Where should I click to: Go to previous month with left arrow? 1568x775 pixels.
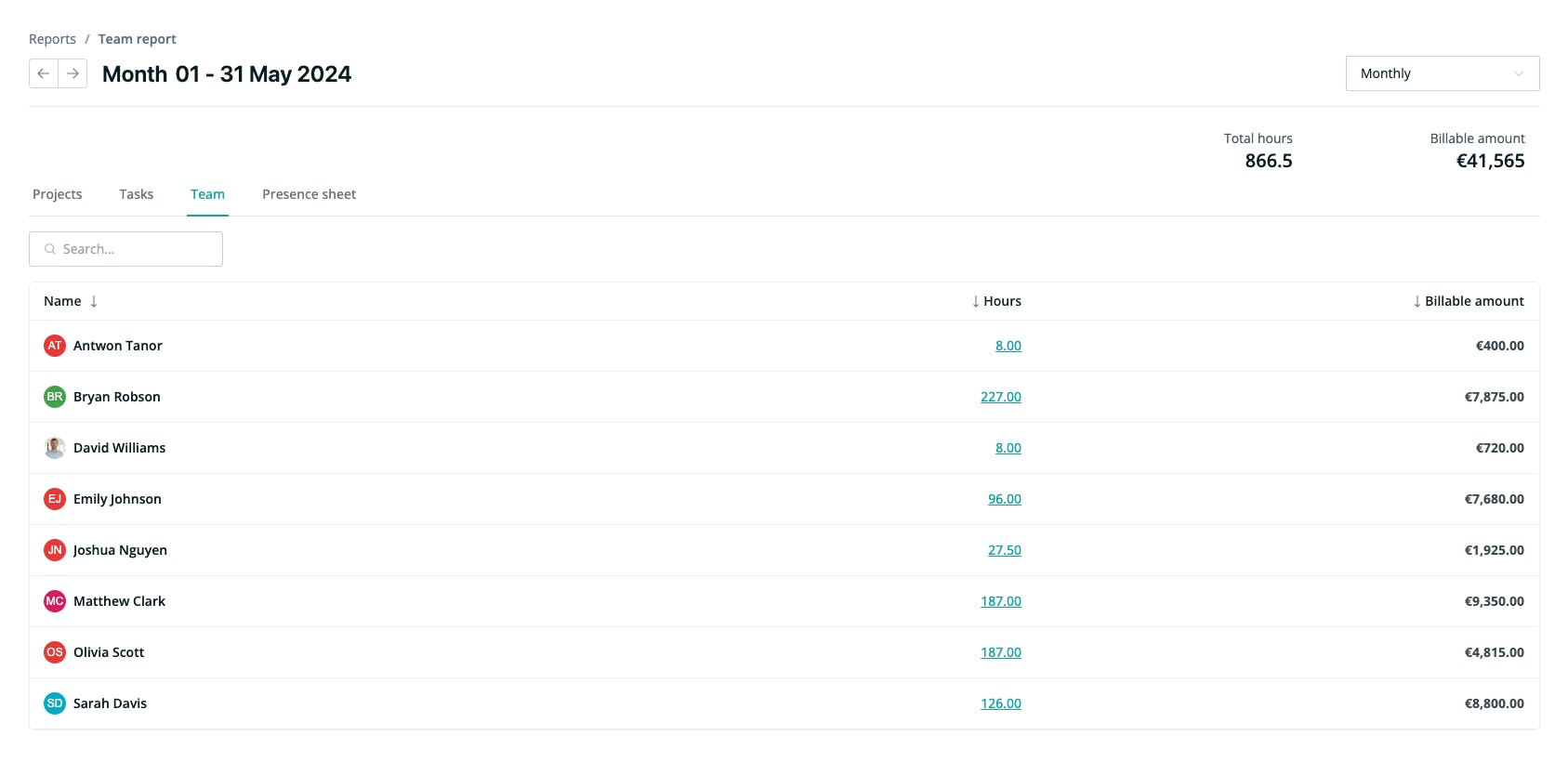[x=44, y=73]
